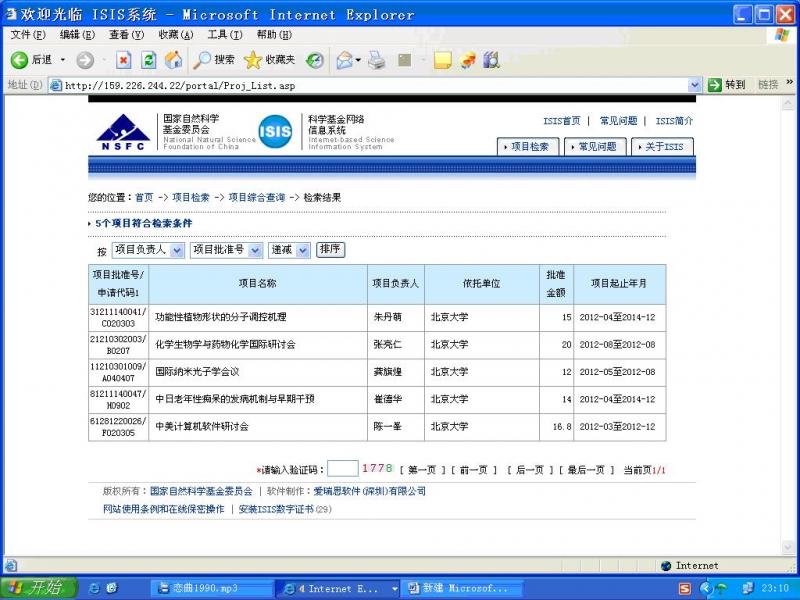
Task: Select project name 功能性植物形状的分子调控机理
Action: 221,317
